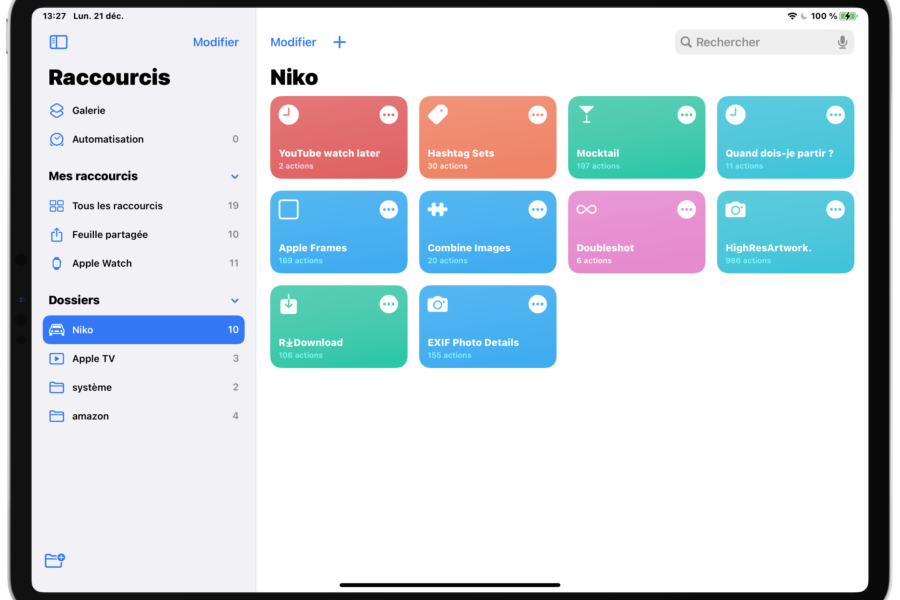
Task: Click the Raccourcis sidebar title
Action: point(109,78)
